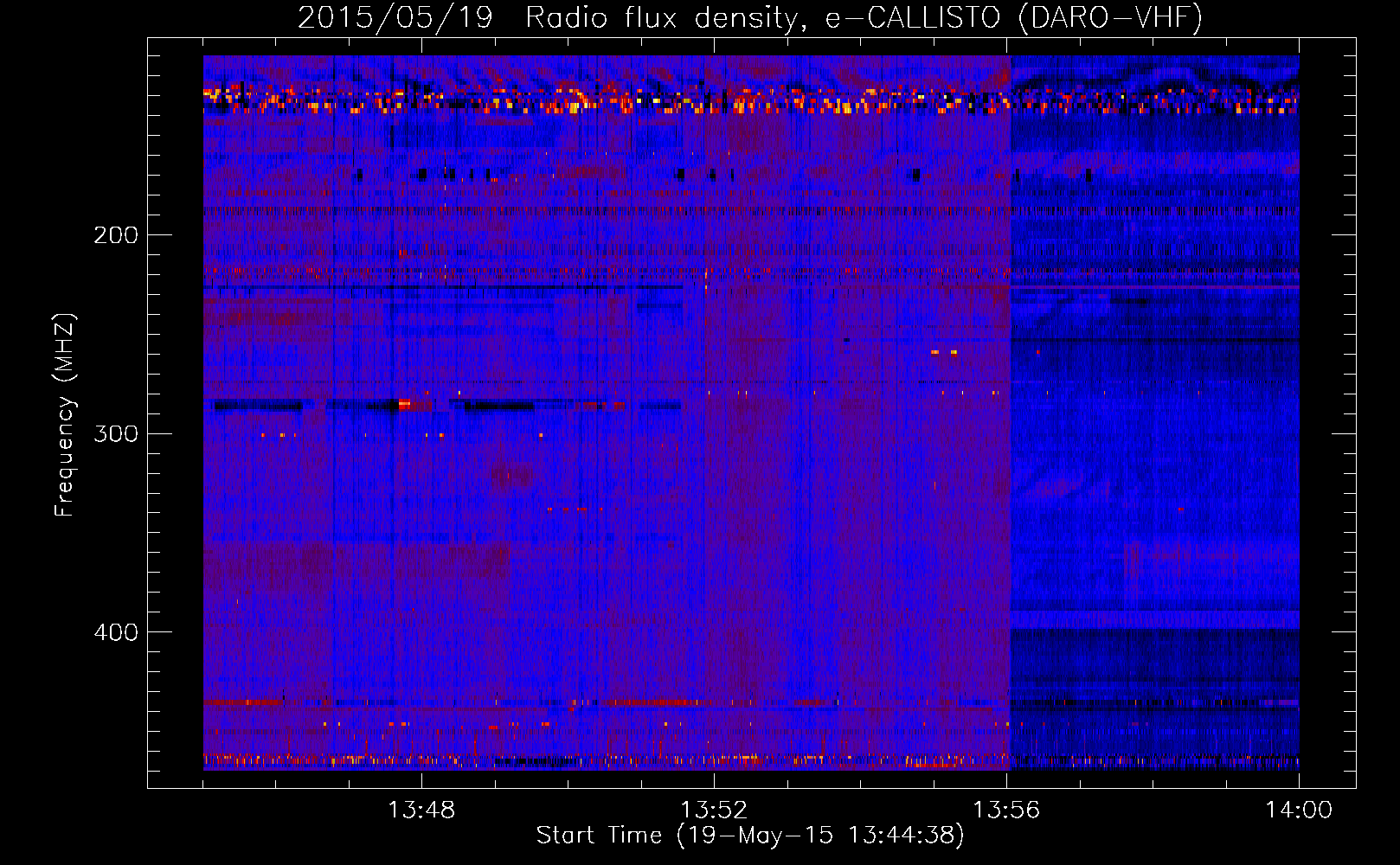
Task: Click the 13:56 time tick label
Action: [1006, 811]
